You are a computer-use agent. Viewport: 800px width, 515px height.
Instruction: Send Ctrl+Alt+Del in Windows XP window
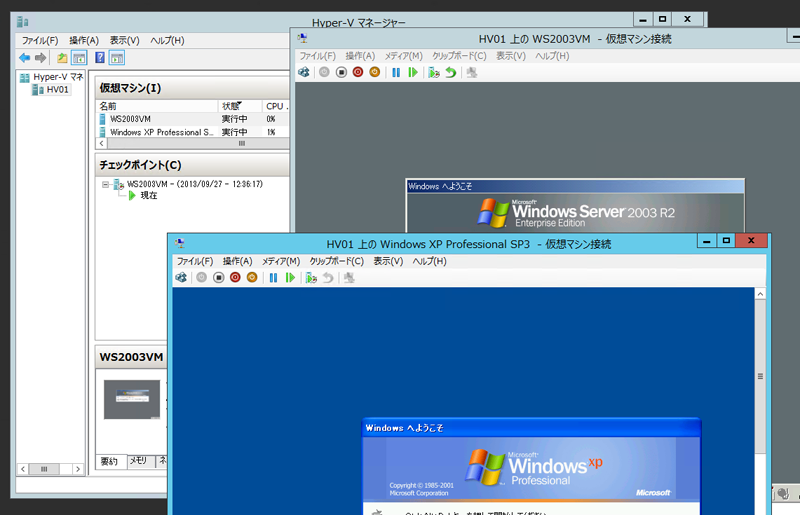[181, 278]
